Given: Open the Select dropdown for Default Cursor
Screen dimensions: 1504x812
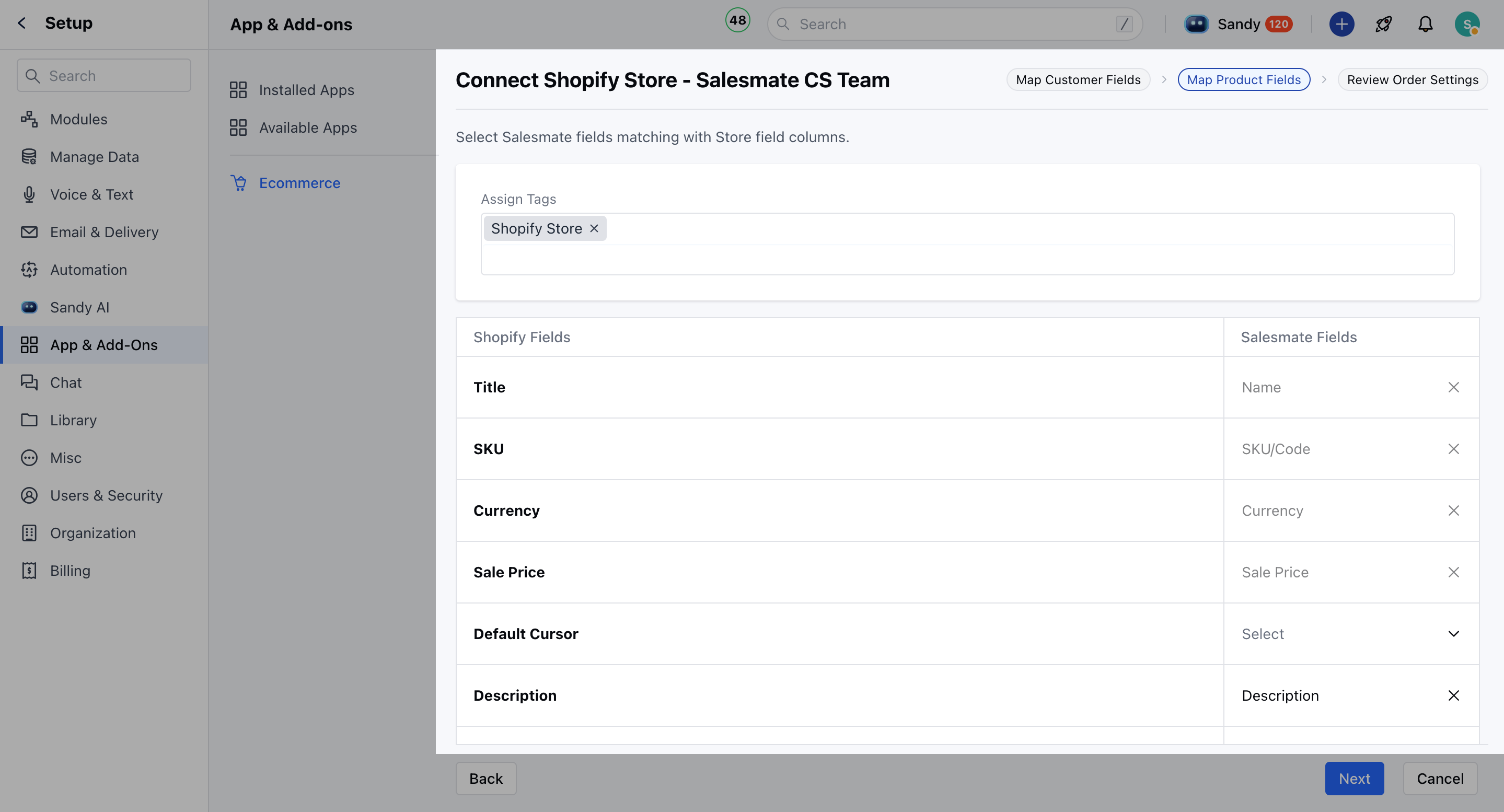Looking at the screenshot, I should tap(1351, 634).
